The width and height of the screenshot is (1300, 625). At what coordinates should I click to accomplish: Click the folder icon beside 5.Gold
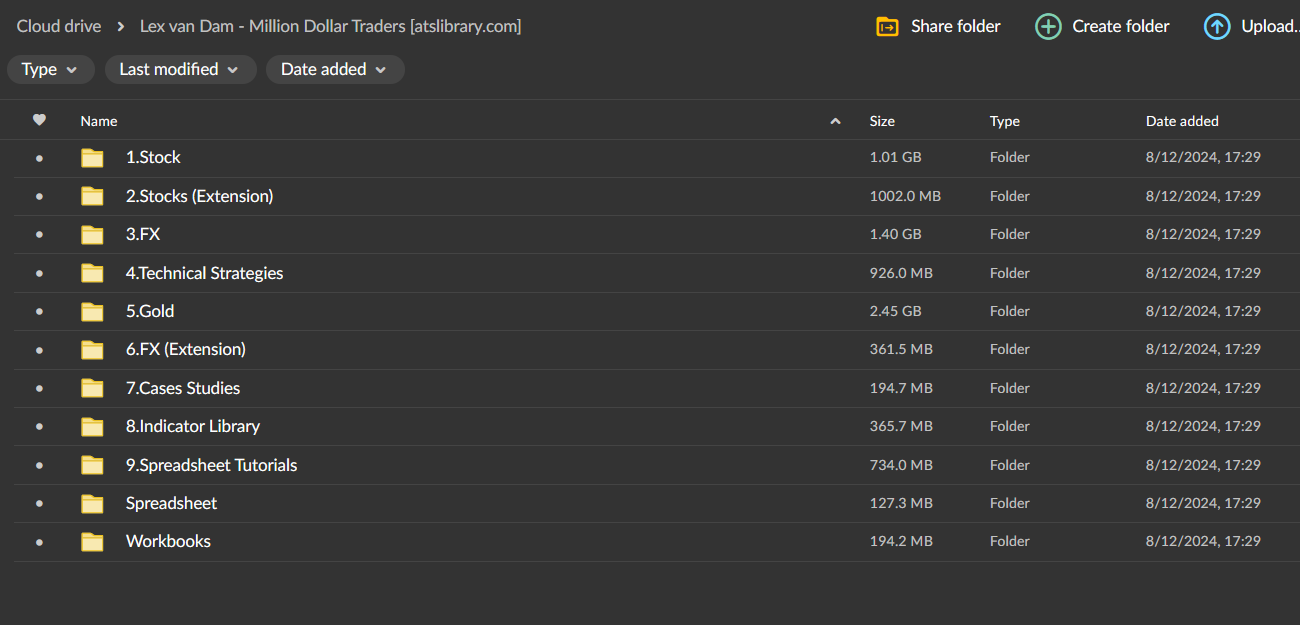92,311
